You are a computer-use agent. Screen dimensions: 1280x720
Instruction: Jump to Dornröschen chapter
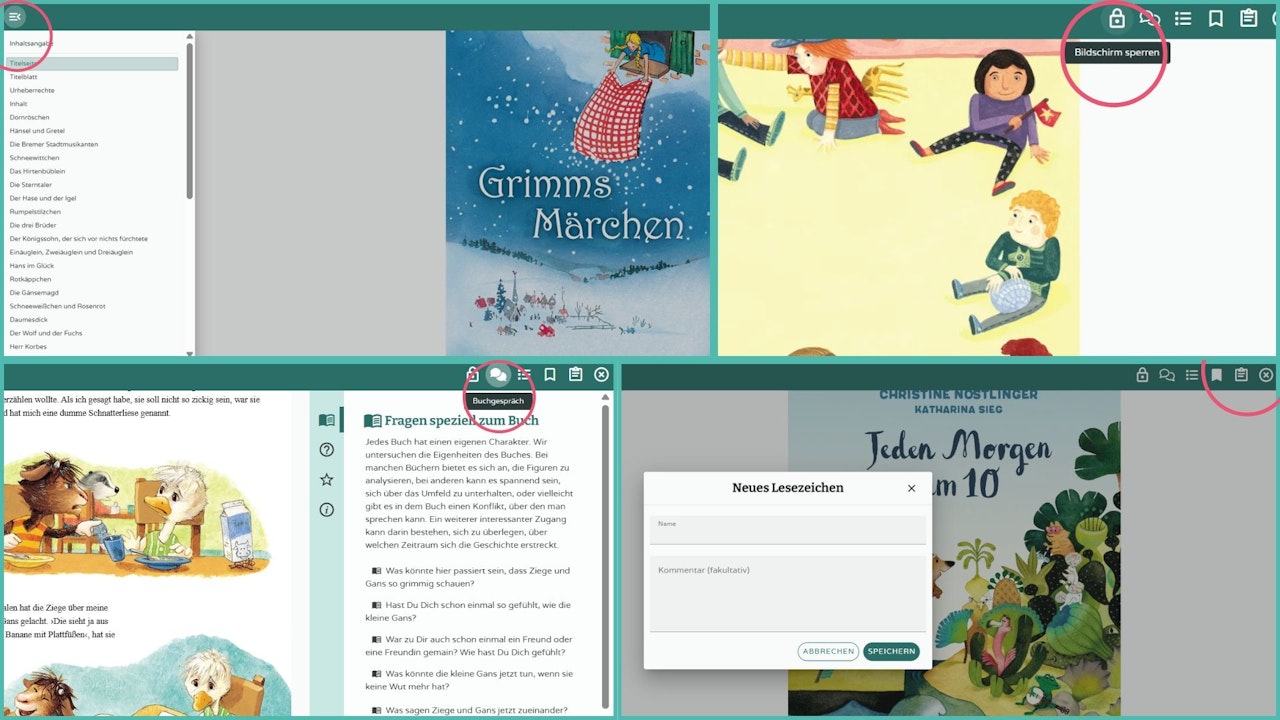pos(29,117)
